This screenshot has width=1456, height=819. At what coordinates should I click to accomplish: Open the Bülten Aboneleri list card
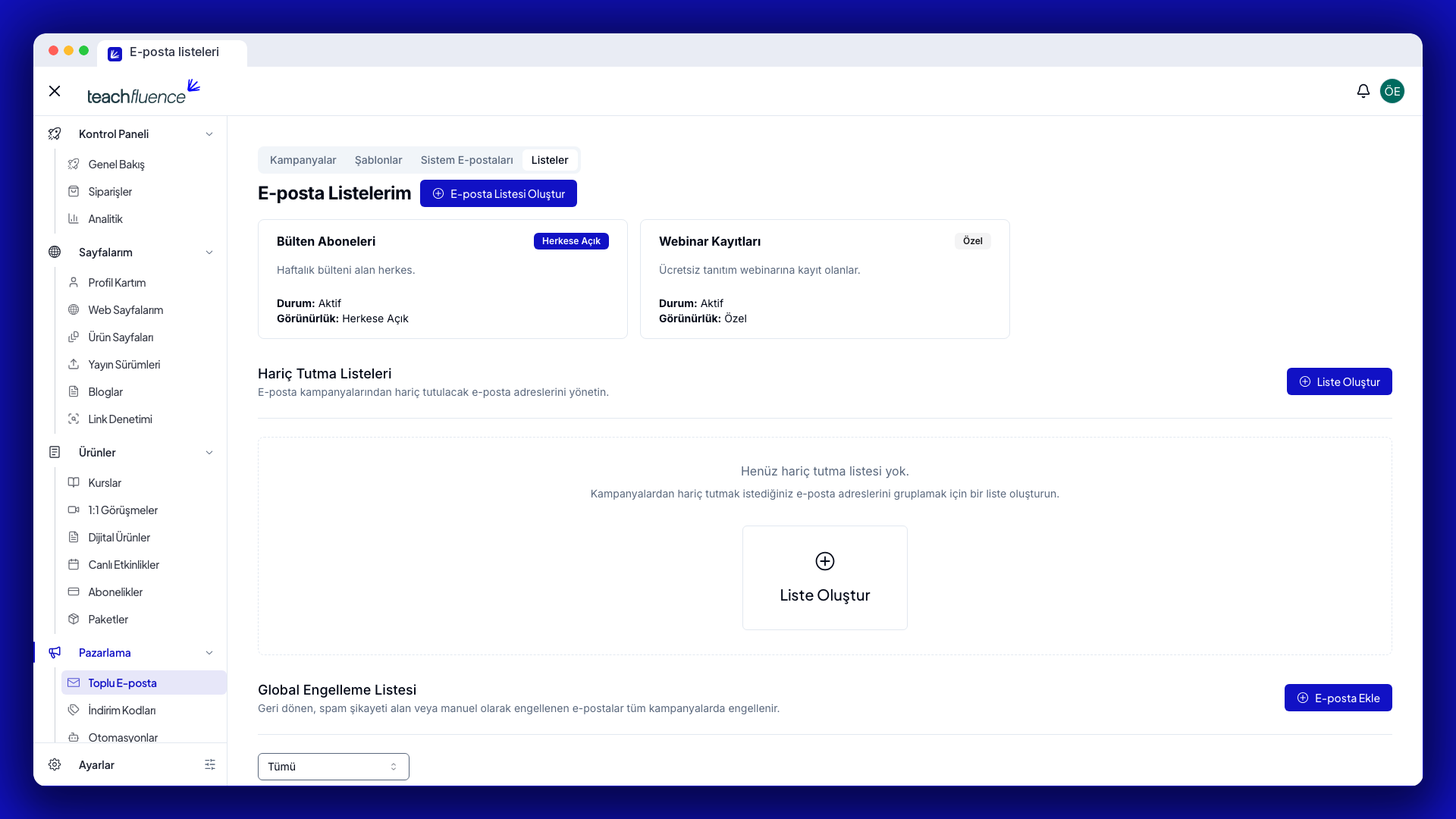(443, 279)
